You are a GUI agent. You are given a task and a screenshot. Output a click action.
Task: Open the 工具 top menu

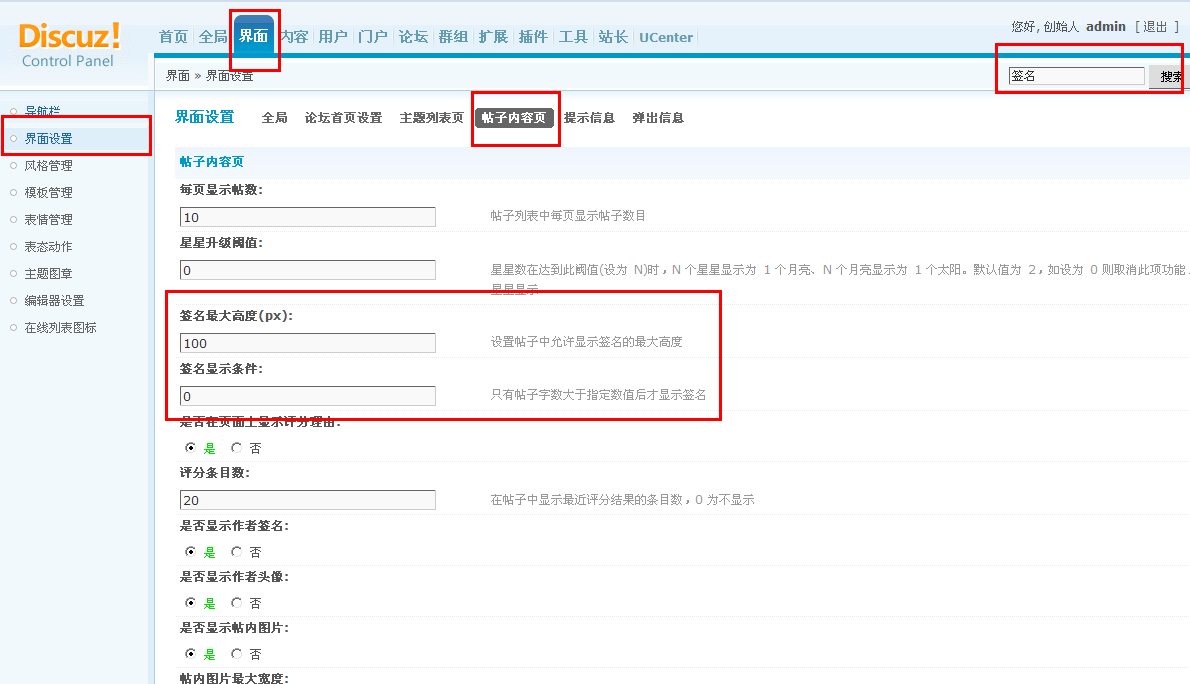[x=573, y=36]
